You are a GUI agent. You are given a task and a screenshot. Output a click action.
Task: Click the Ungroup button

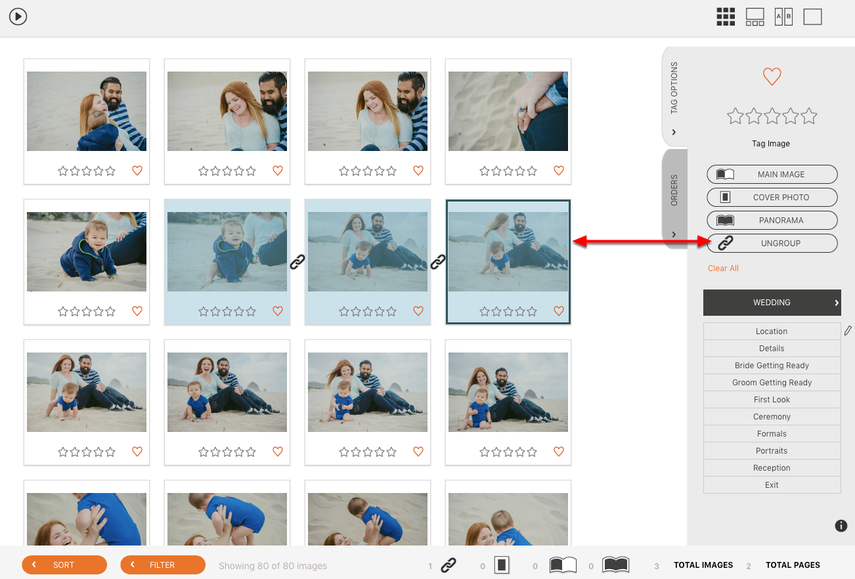(772, 243)
